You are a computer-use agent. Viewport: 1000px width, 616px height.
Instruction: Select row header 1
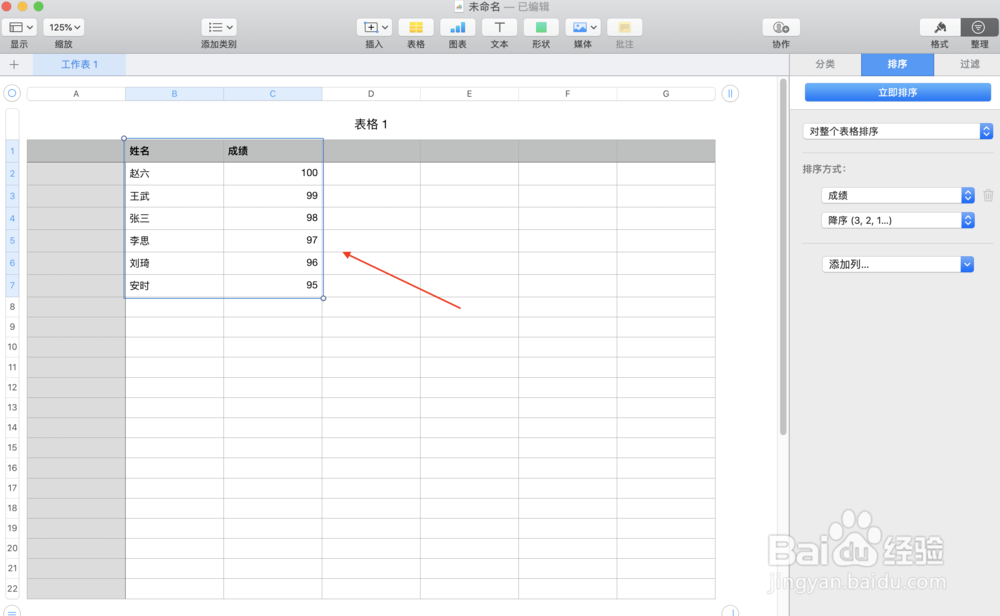(12, 151)
